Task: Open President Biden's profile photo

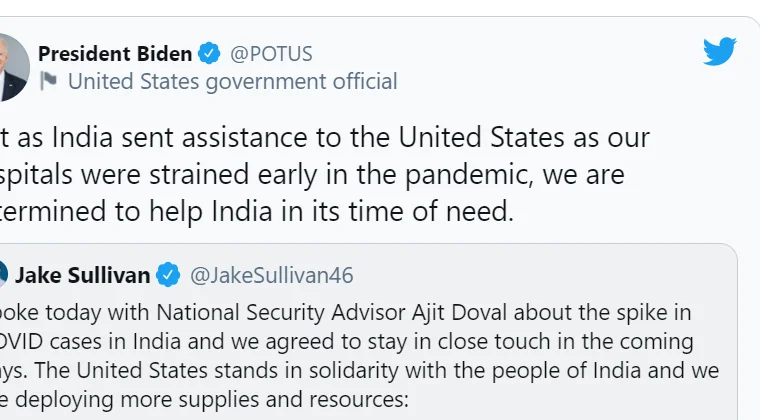Action: click(12, 65)
